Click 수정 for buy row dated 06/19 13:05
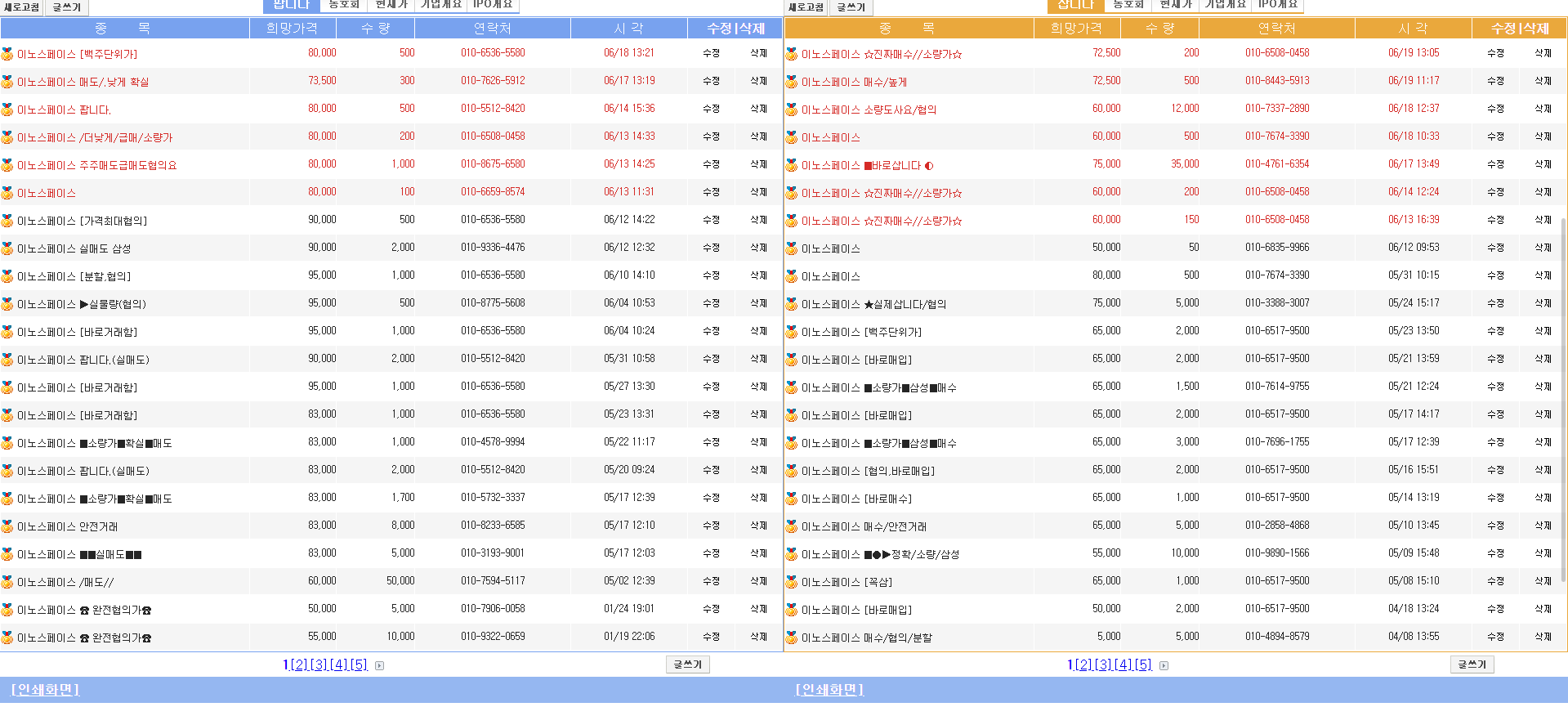Viewport: 1568px width, 707px height. coord(1495,53)
